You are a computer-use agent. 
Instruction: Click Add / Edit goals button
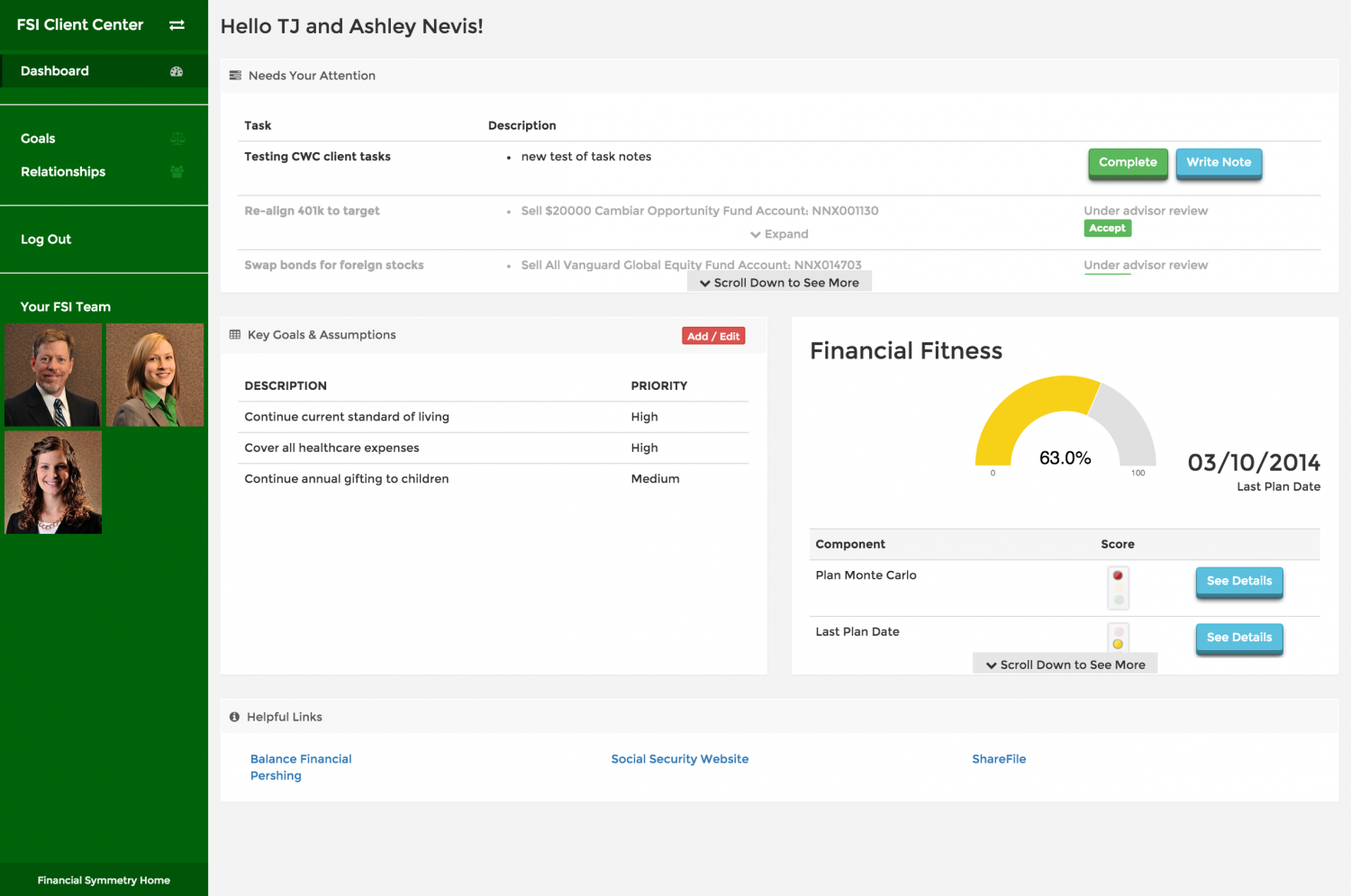[713, 336]
